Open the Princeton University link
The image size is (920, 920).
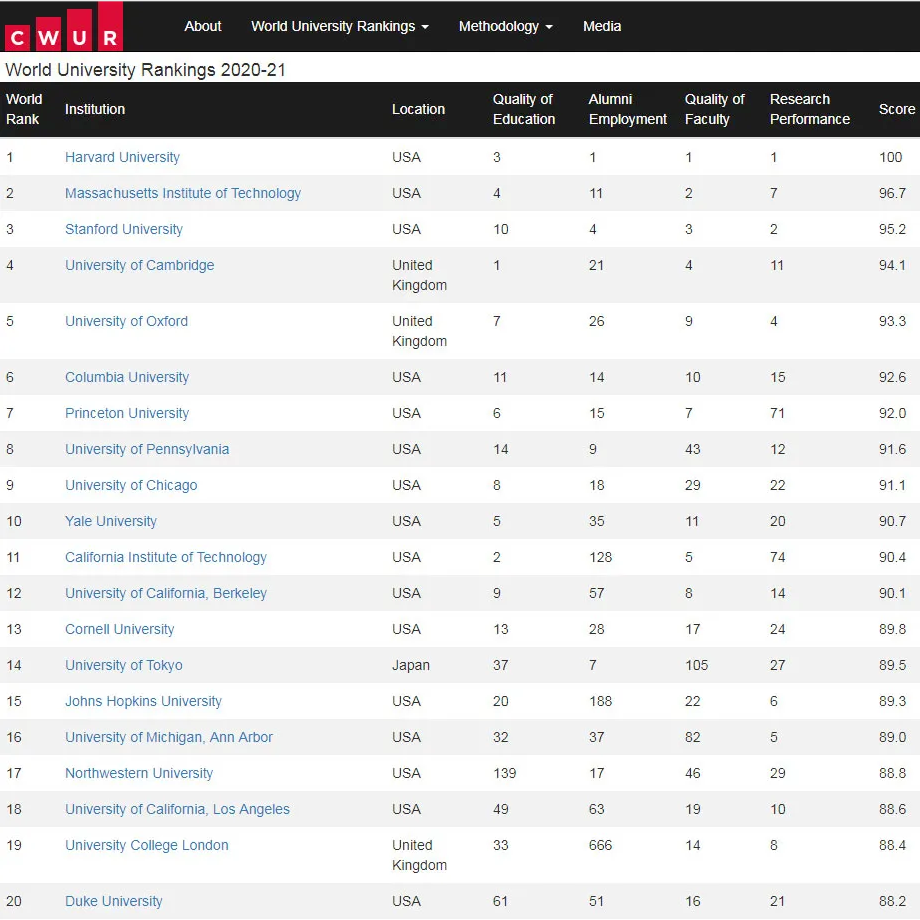pyautogui.click(x=127, y=413)
